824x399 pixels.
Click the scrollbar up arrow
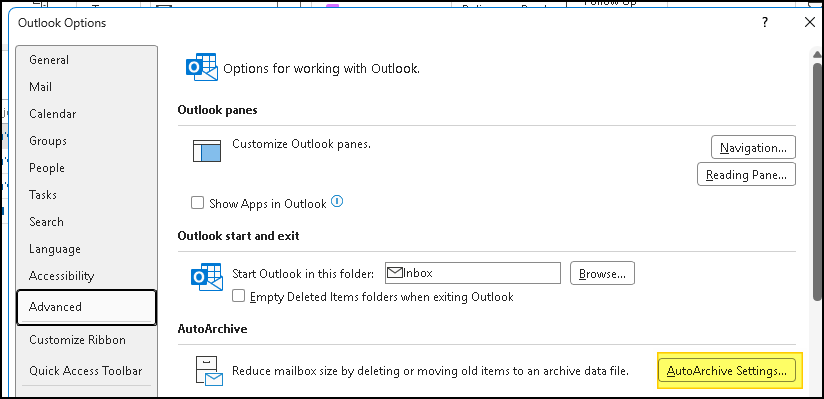(817, 54)
